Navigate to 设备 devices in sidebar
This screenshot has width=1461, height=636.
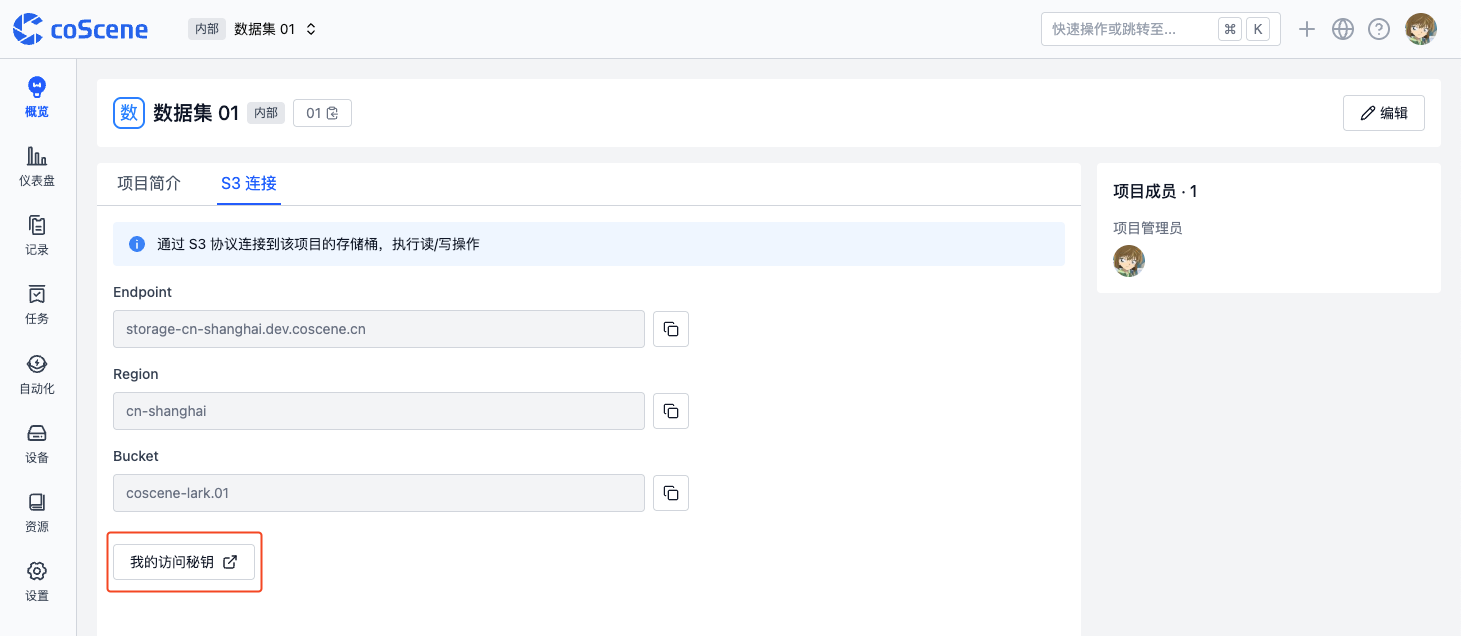point(37,442)
